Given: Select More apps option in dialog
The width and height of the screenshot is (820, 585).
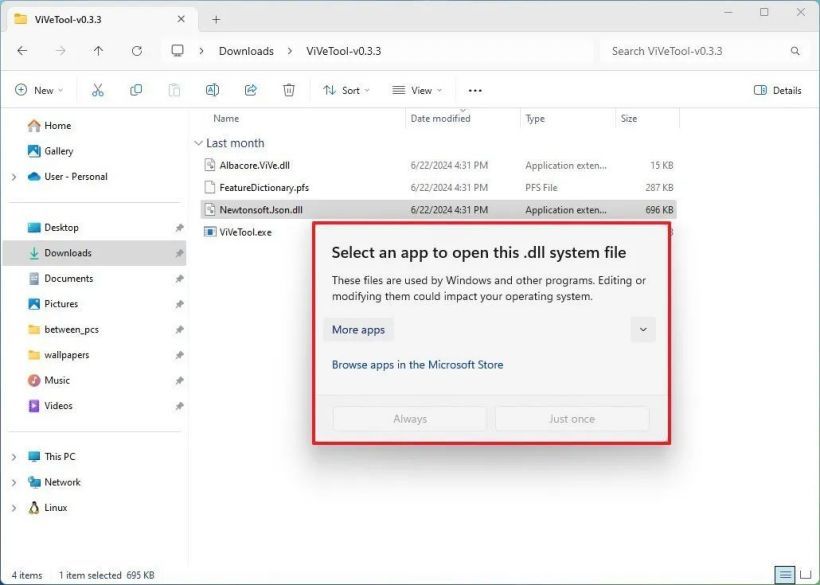Looking at the screenshot, I should [x=359, y=329].
